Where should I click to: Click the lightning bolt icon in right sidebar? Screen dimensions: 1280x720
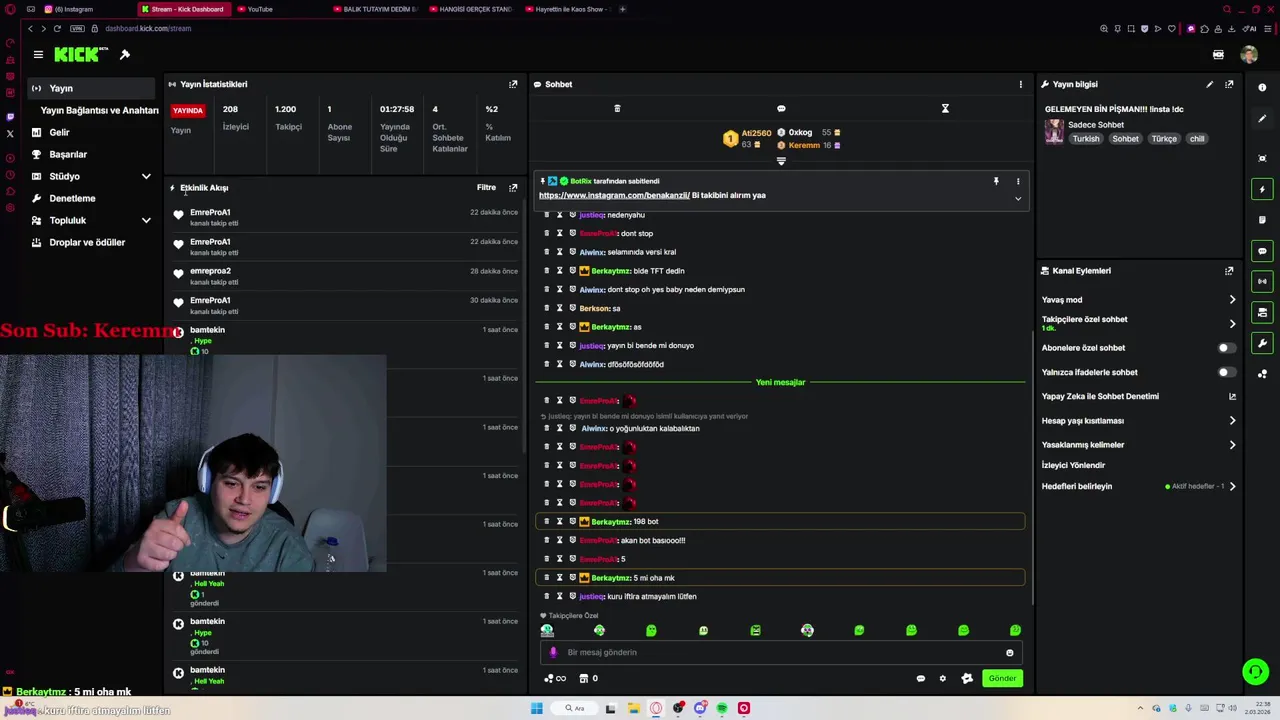pos(1262,189)
